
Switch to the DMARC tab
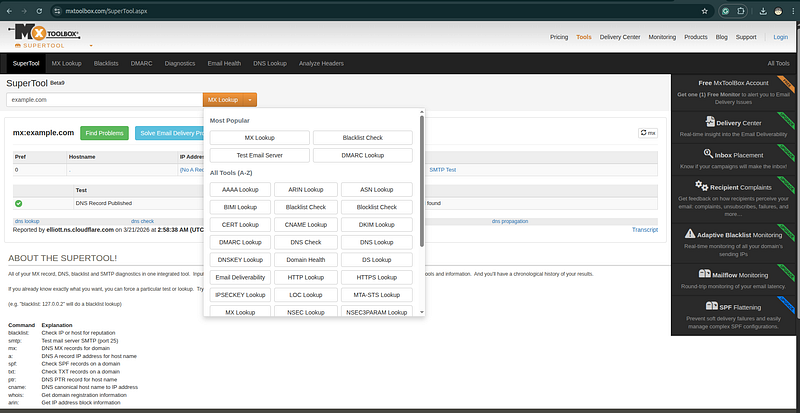point(141,63)
